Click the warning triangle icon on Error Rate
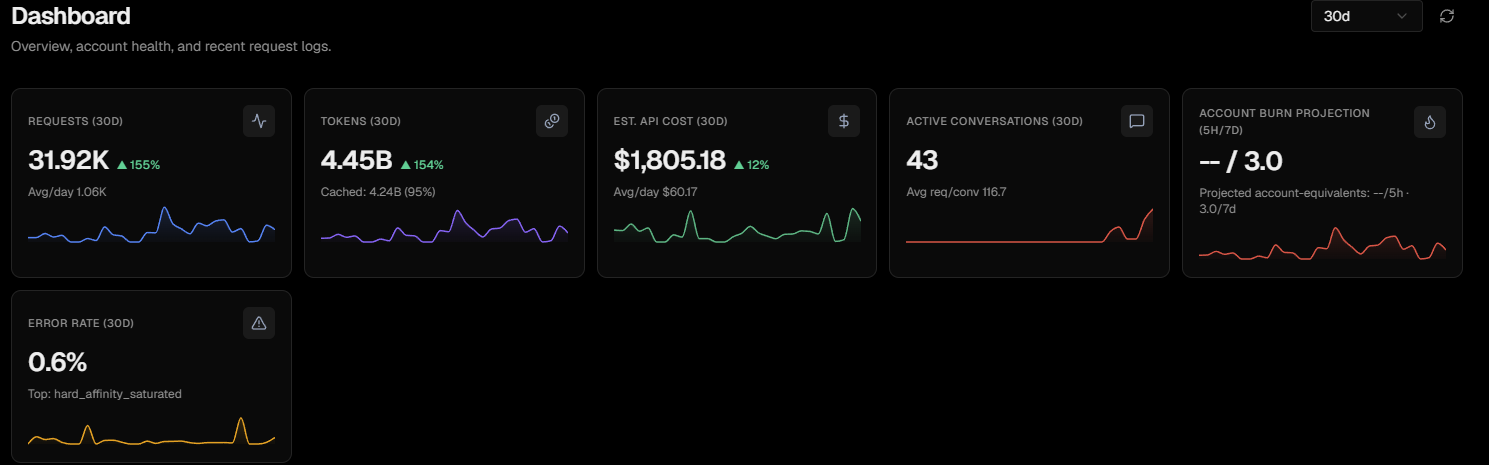The image size is (1489, 465). coord(259,323)
